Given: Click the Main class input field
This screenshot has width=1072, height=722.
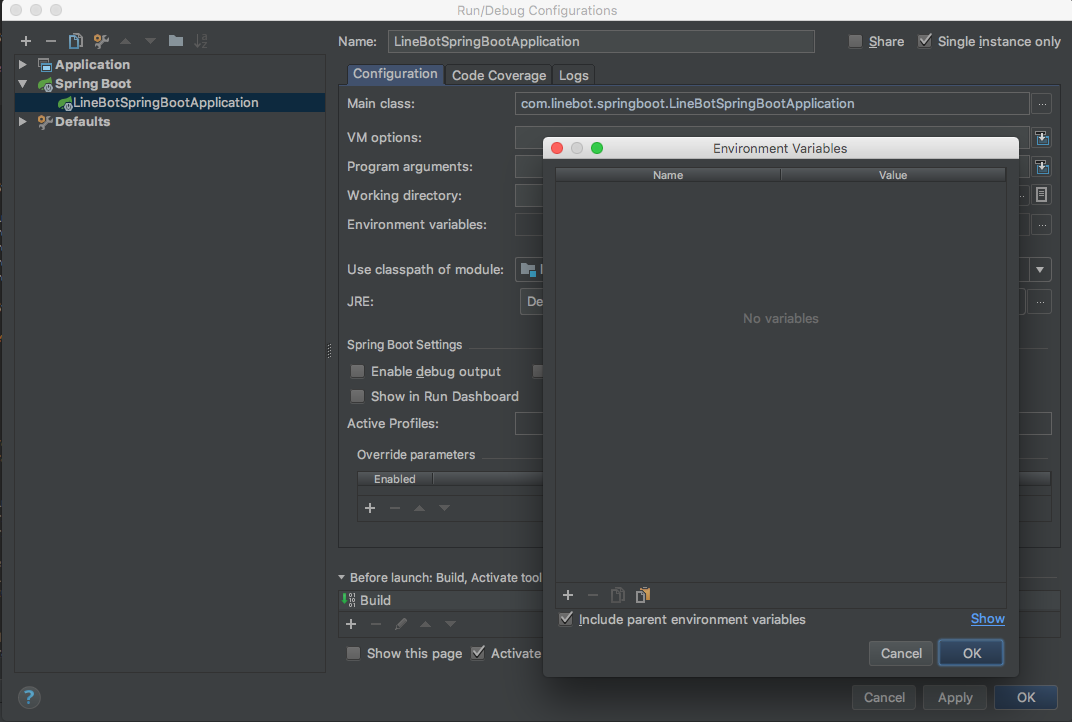Looking at the screenshot, I should click(x=772, y=104).
